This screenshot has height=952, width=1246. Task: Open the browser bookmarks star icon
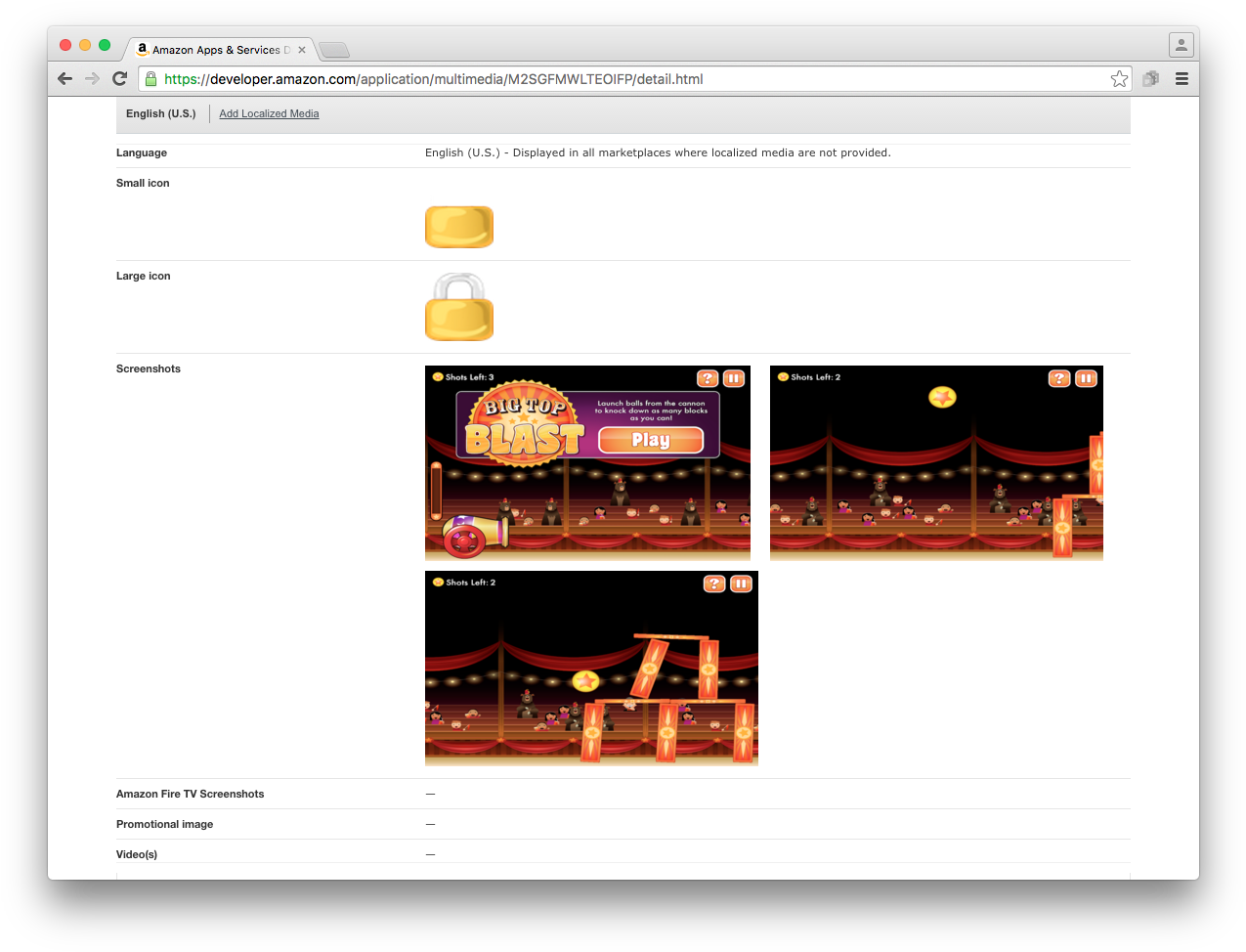1119,79
